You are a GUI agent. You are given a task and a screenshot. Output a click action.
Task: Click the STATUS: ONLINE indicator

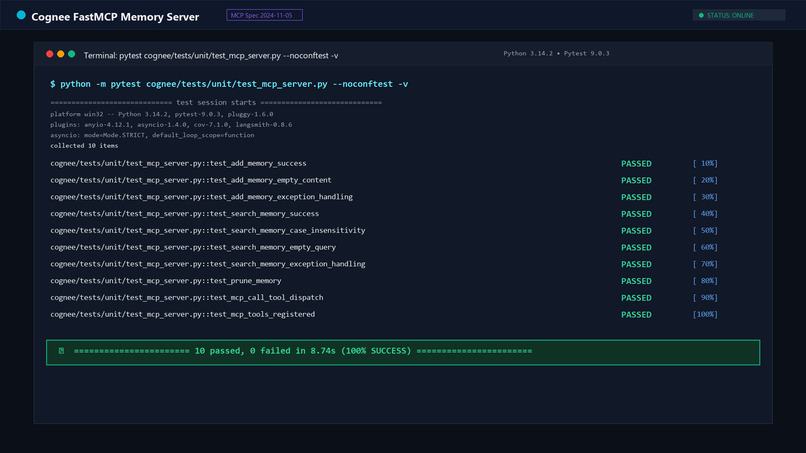coord(739,15)
